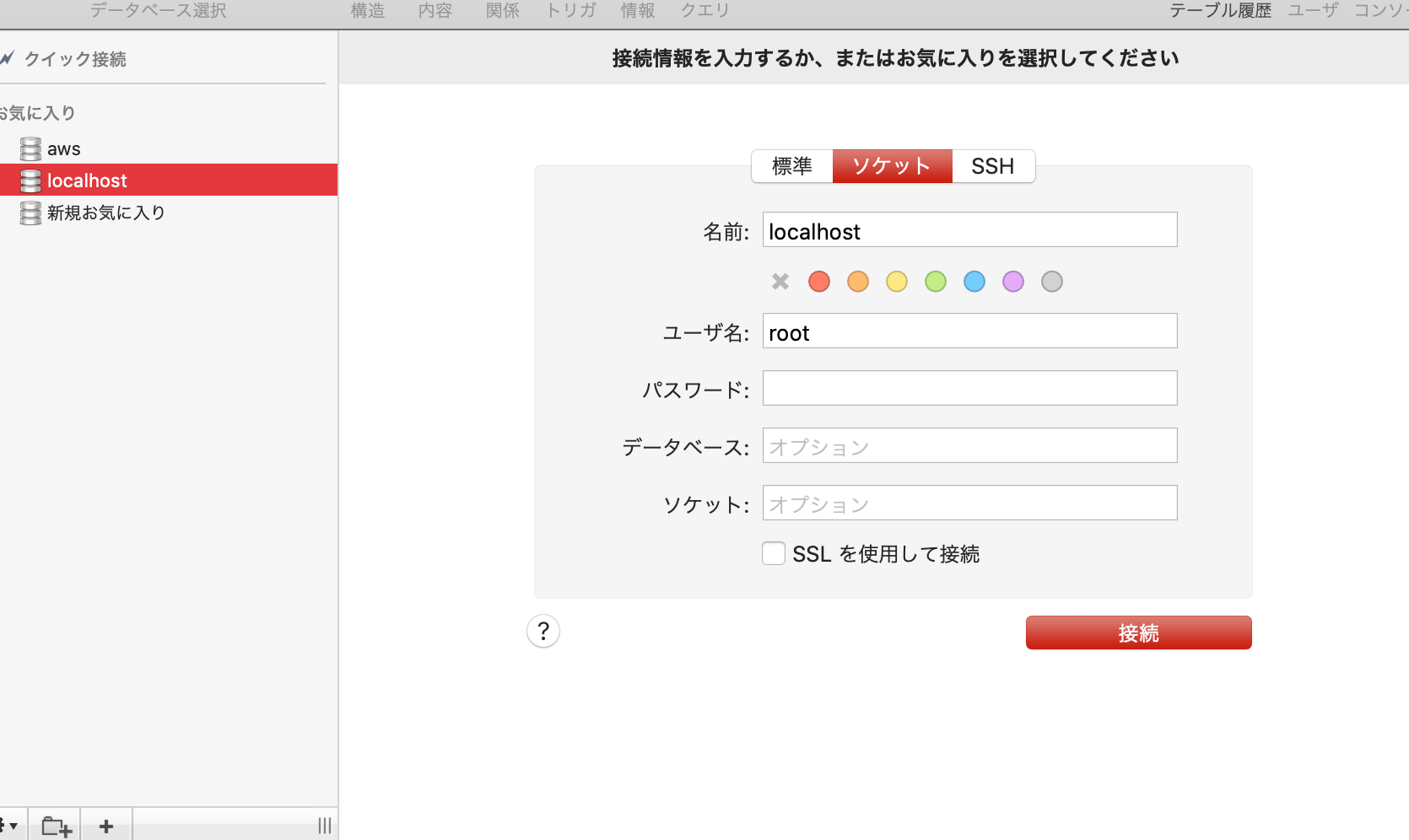The height and width of the screenshot is (840, 1409).
Task: Click the 接続 connect button
Action: [1138, 633]
